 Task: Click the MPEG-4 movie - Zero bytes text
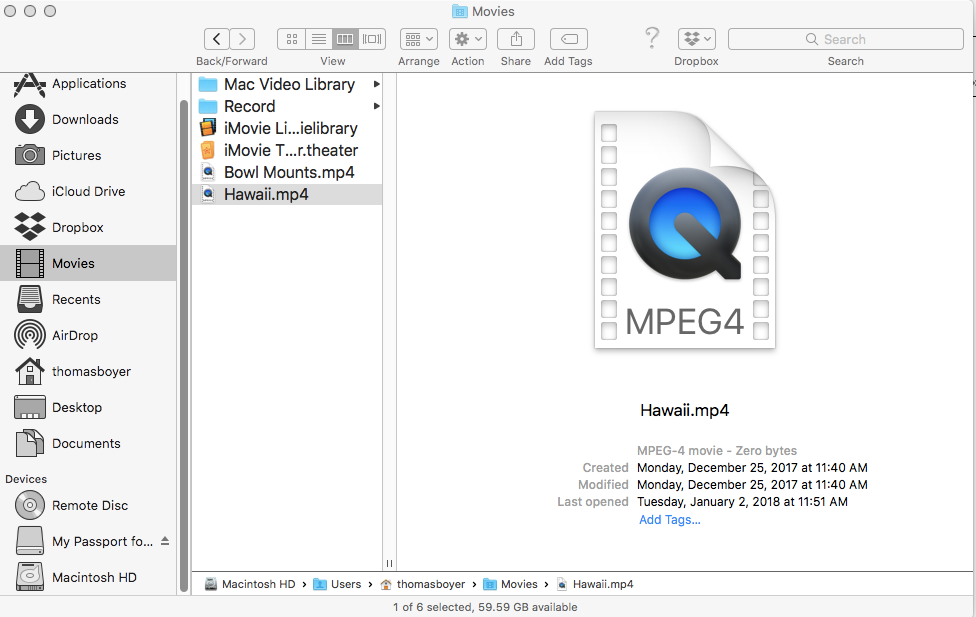tap(716, 451)
